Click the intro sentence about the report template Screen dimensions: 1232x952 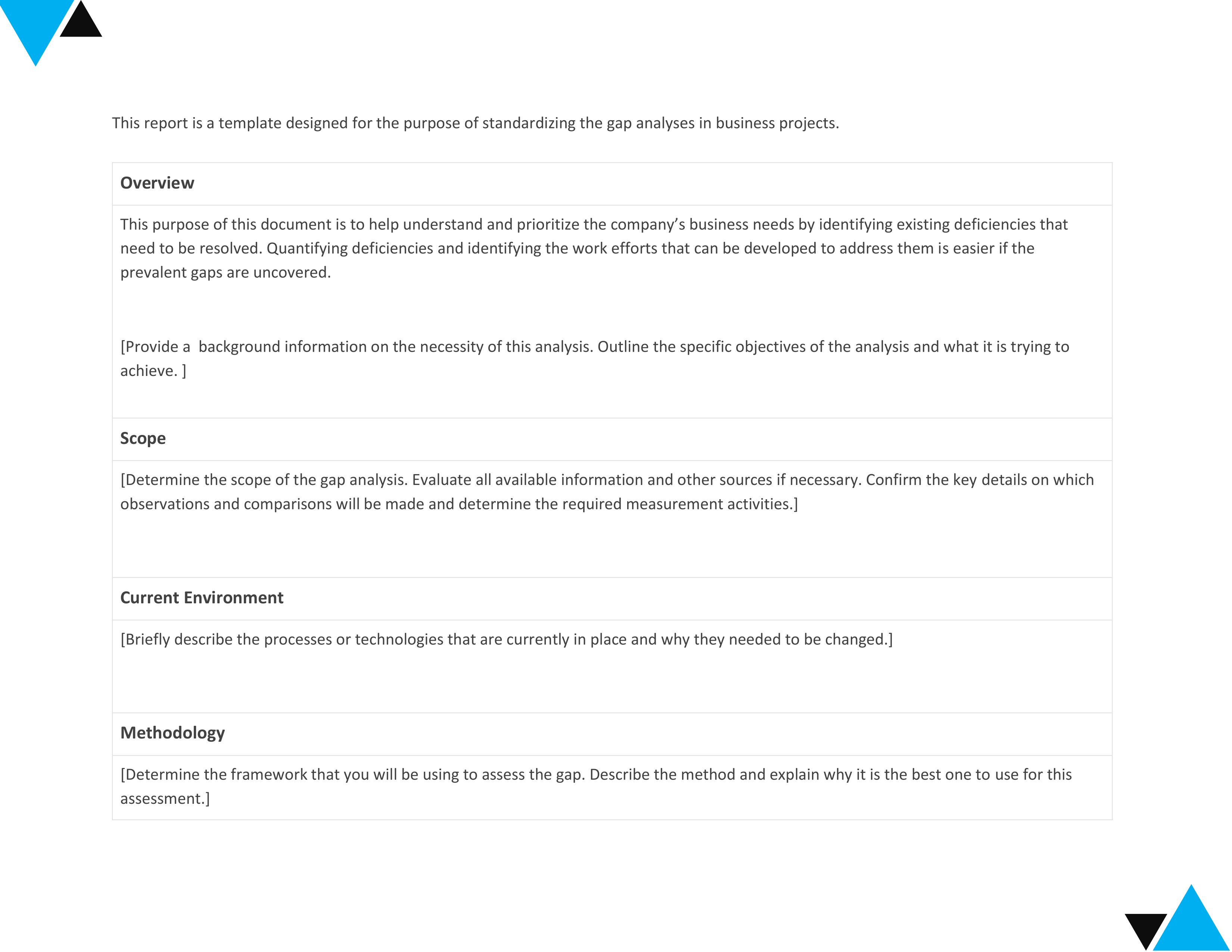click(475, 123)
